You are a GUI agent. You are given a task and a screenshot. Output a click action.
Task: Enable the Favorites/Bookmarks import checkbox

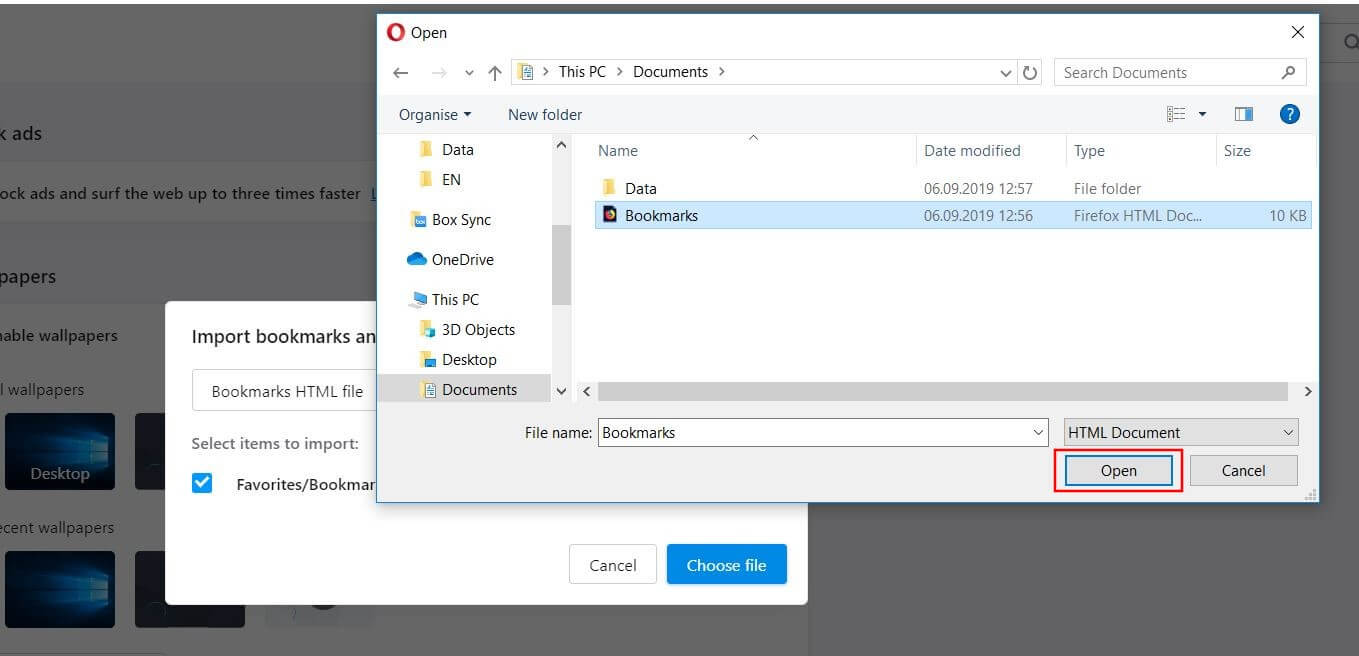(202, 482)
